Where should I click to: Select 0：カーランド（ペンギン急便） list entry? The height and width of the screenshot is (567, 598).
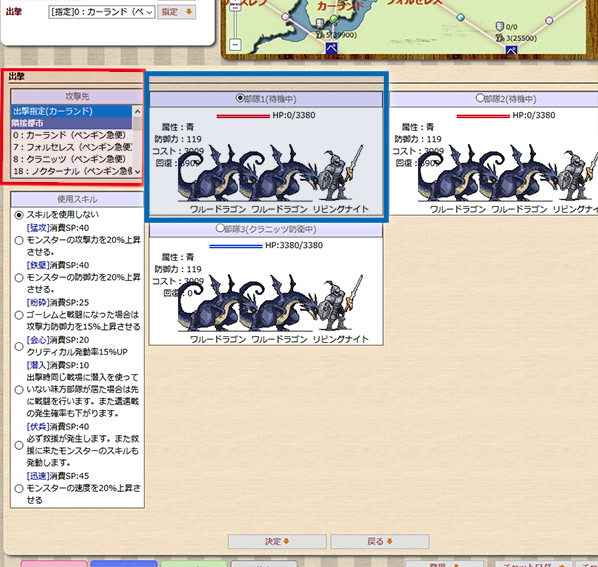pyautogui.click(x=72, y=135)
